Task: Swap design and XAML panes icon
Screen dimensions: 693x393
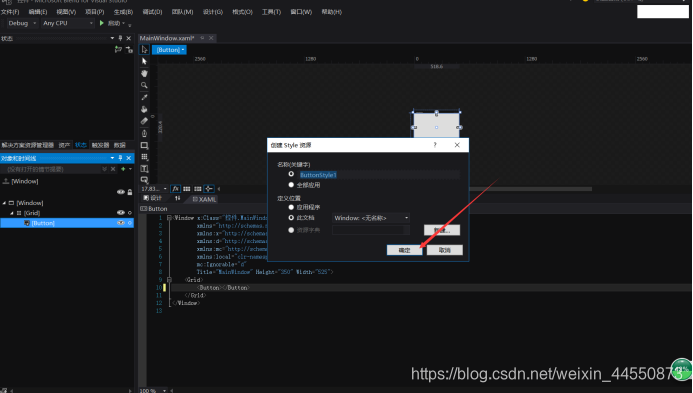Action: (178, 198)
